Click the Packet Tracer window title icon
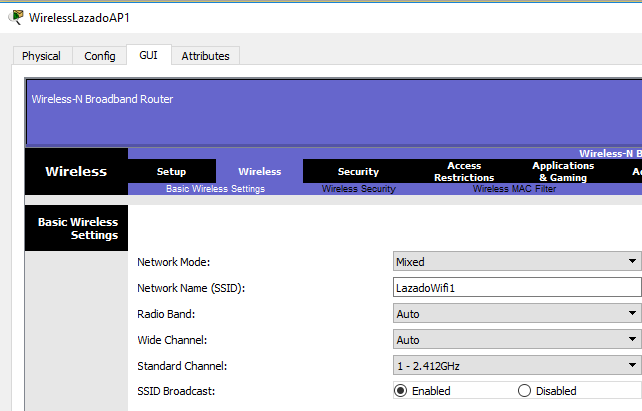The width and height of the screenshot is (642, 411). tap(16, 17)
